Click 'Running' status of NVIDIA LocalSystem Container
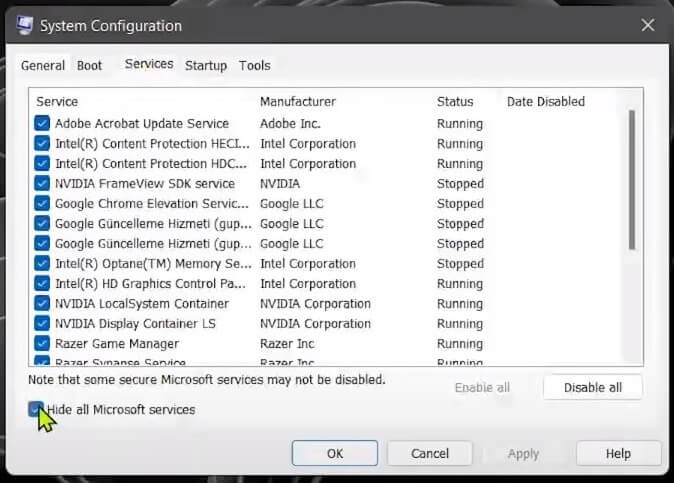The image size is (674, 483). [x=460, y=303]
